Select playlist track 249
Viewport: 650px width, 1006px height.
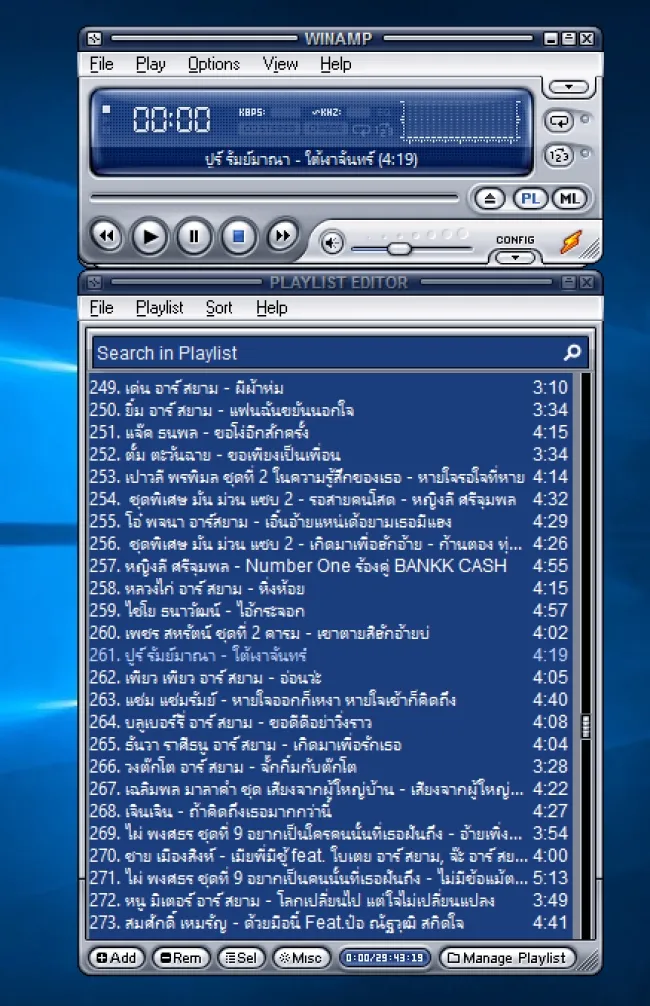(329, 388)
